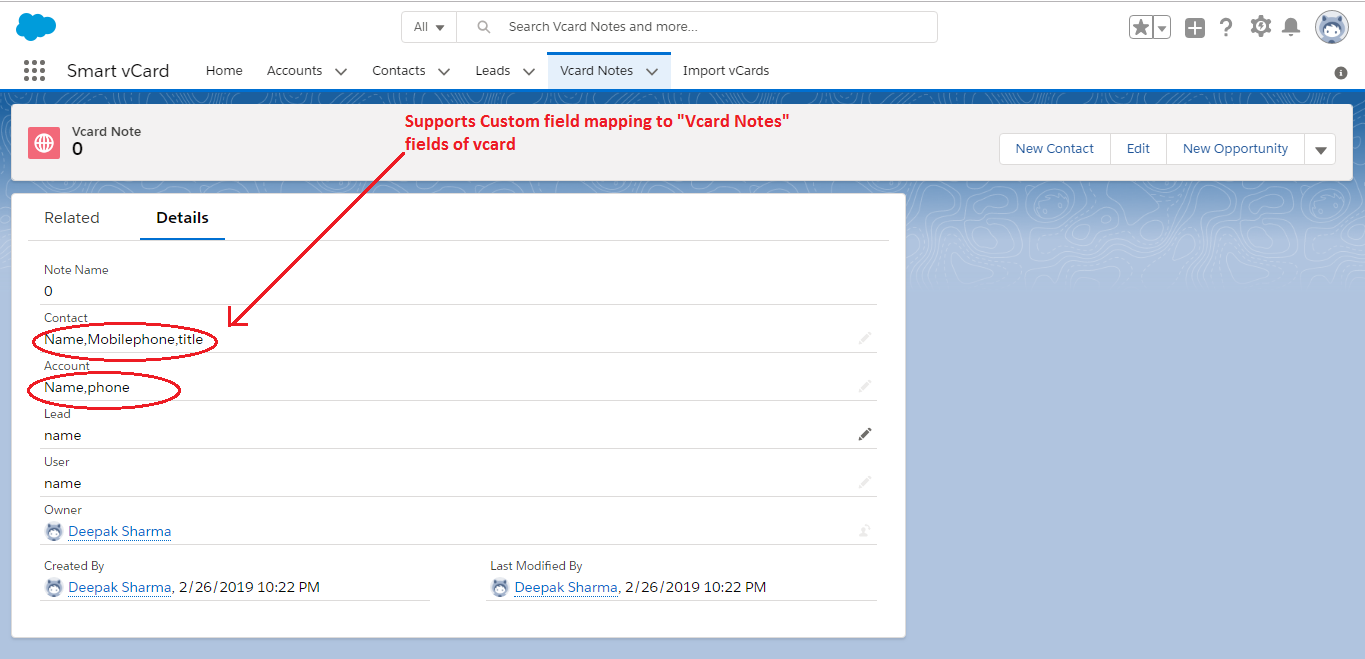Open the search scope All dropdown
1365x659 pixels.
pyautogui.click(x=429, y=27)
